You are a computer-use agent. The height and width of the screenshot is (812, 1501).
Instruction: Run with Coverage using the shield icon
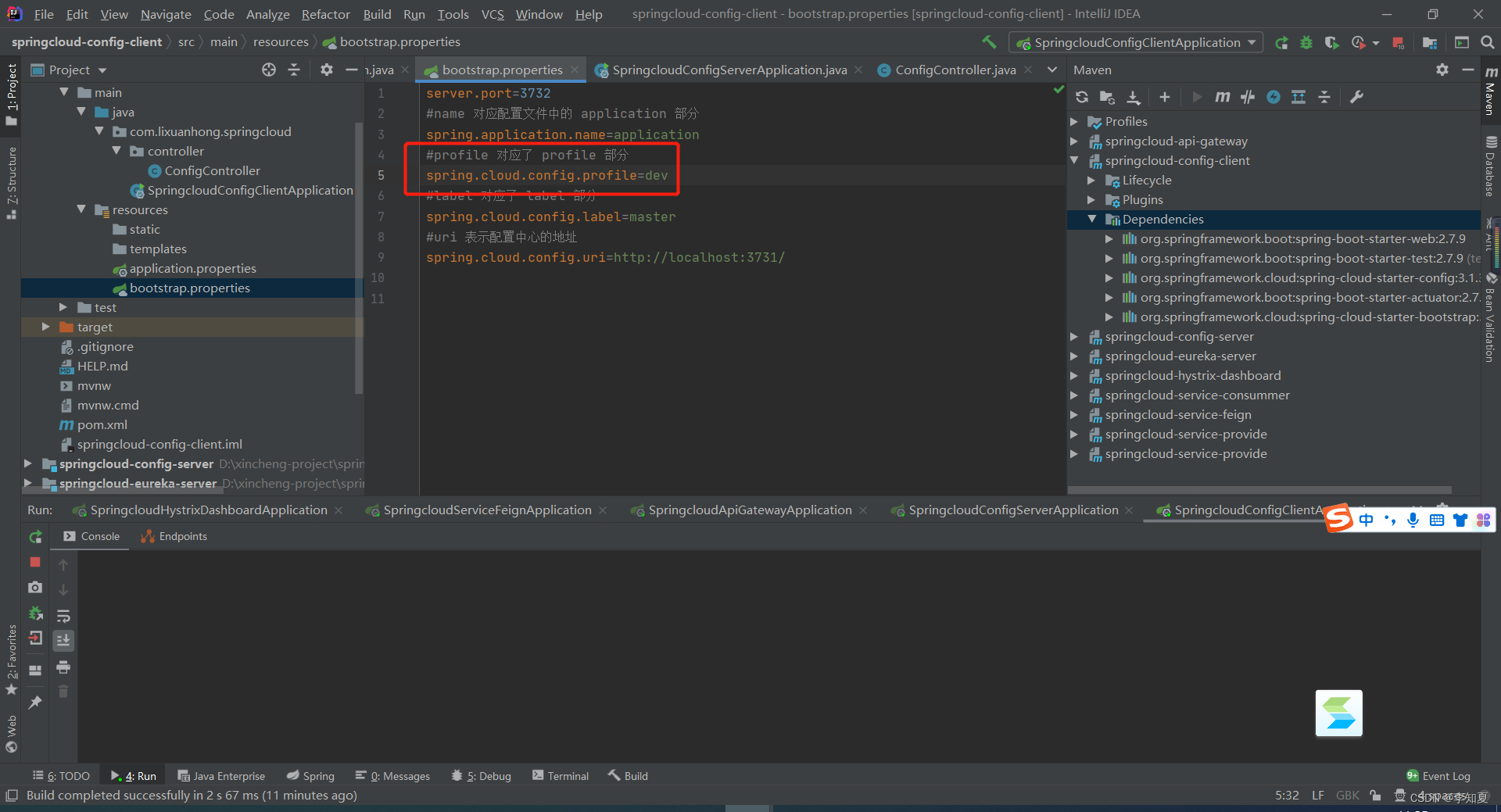(1331, 43)
